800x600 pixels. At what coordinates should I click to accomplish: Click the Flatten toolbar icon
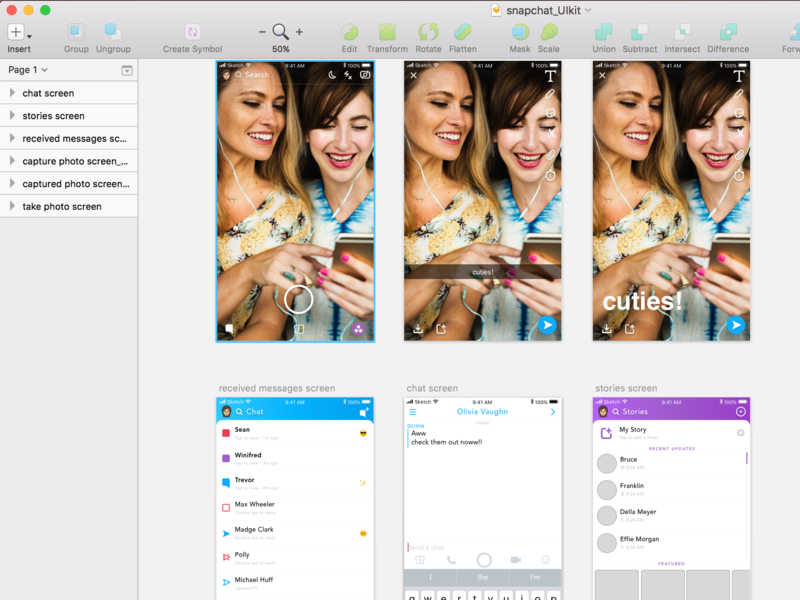(x=463, y=32)
